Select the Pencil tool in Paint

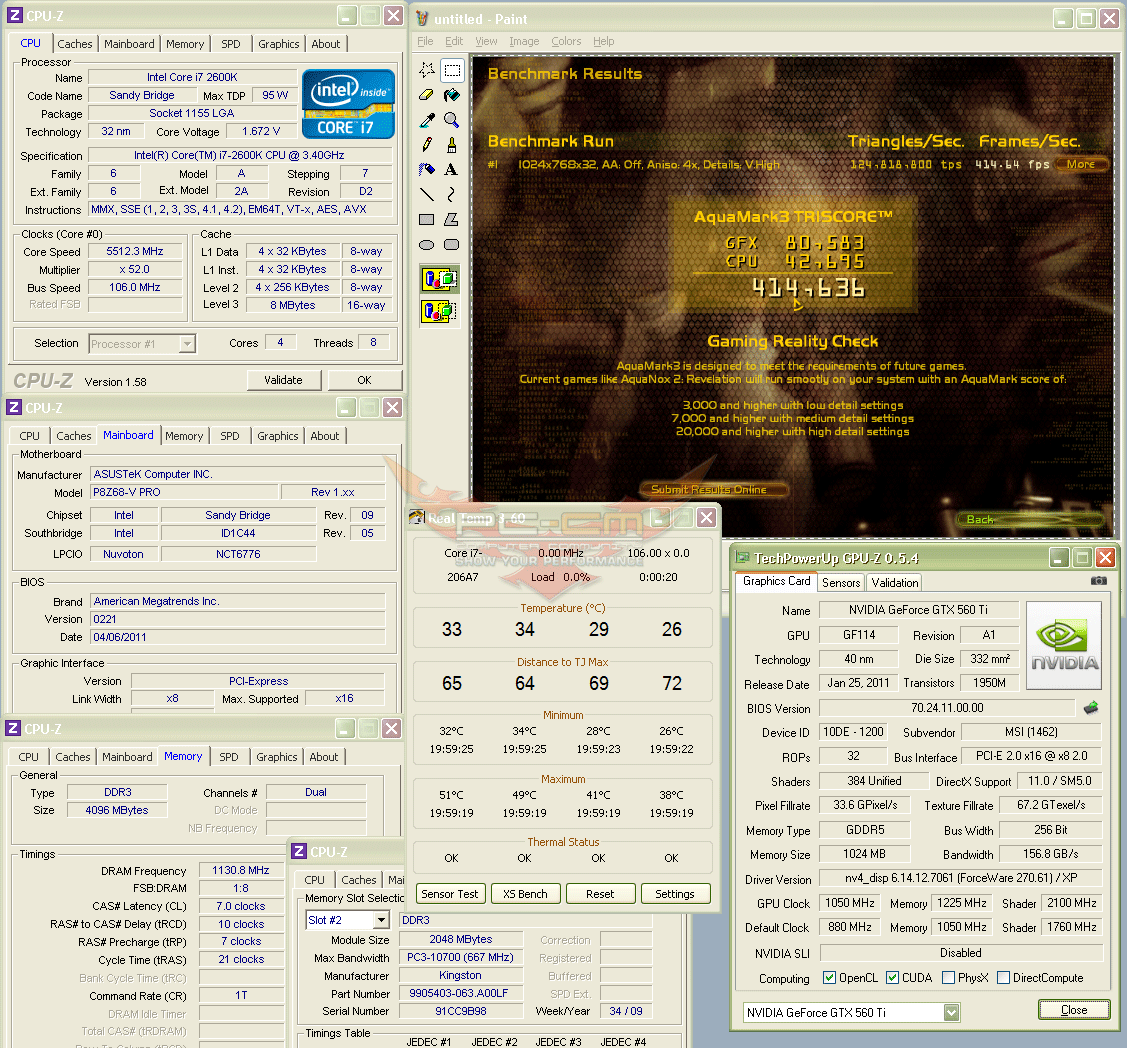click(x=427, y=144)
